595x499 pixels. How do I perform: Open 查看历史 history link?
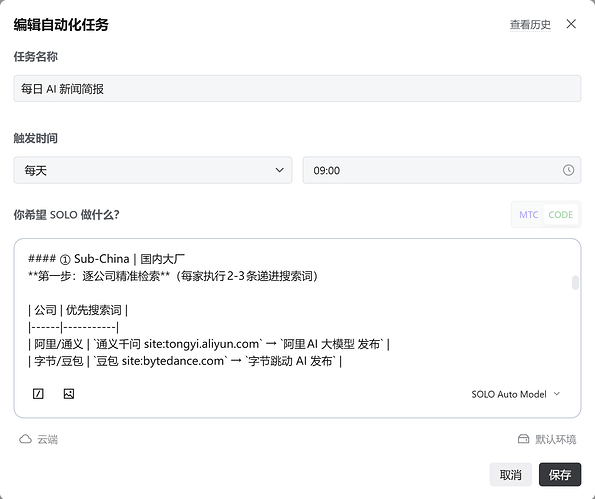(x=530, y=25)
